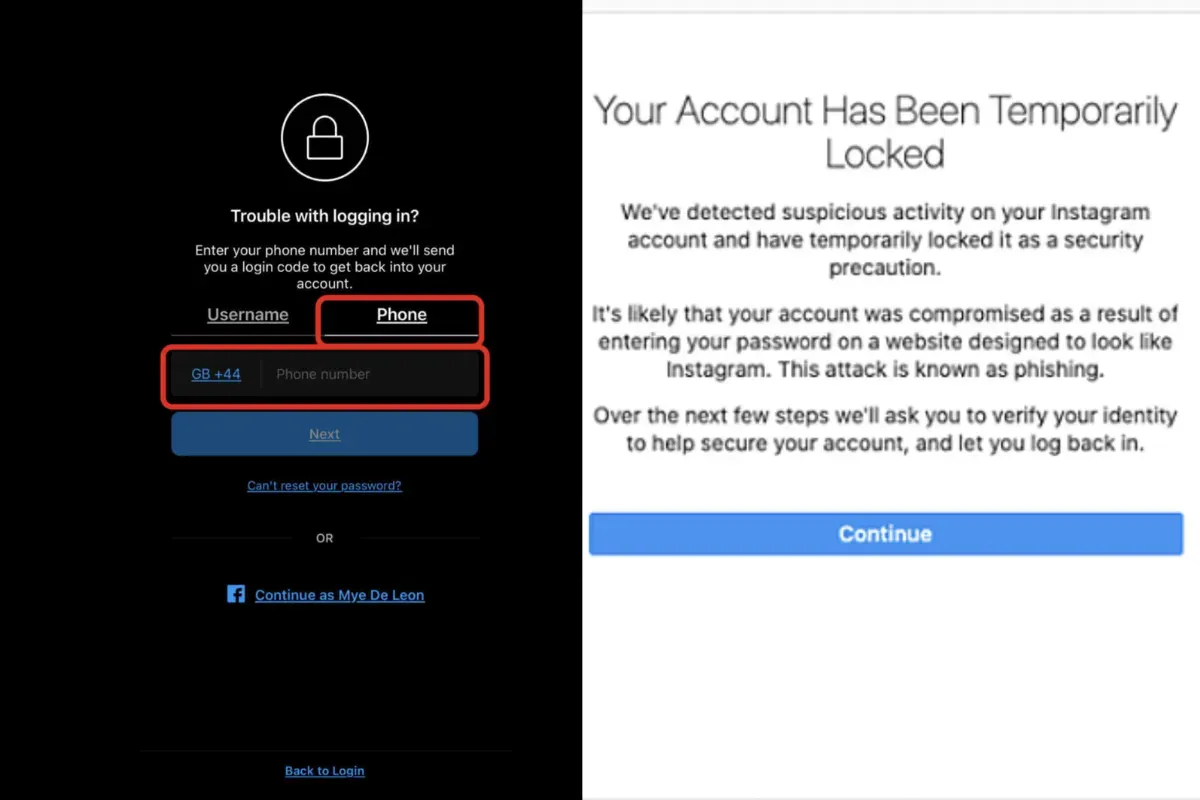
Task: Go to the Back to Login link
Action: [324, 771]
